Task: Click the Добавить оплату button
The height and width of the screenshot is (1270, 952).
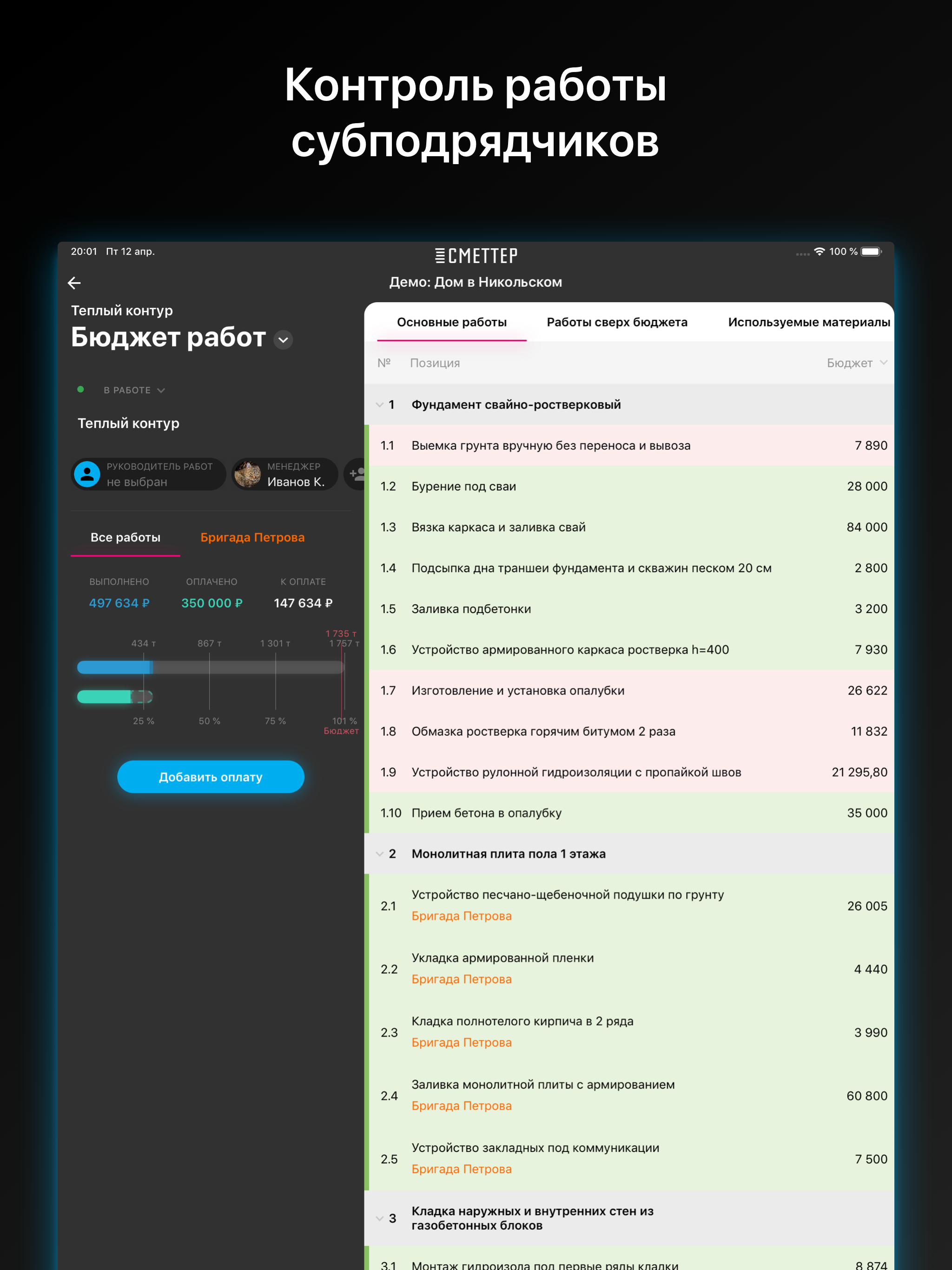Action: coord(211,777)
